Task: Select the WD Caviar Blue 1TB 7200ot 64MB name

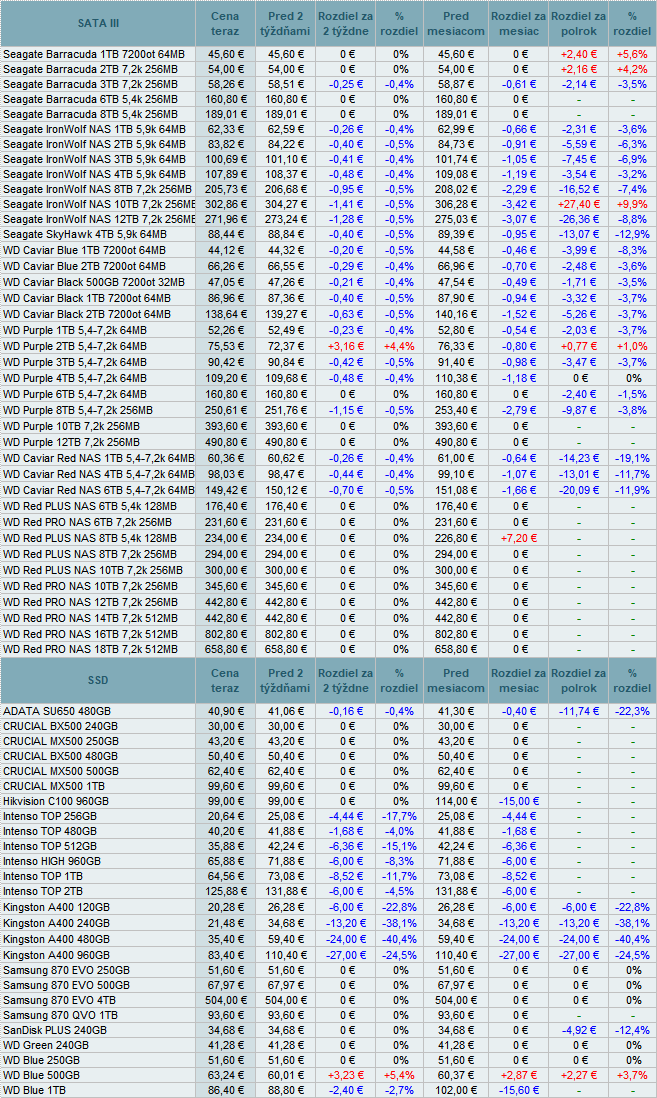Action: [x=84, y=250]
